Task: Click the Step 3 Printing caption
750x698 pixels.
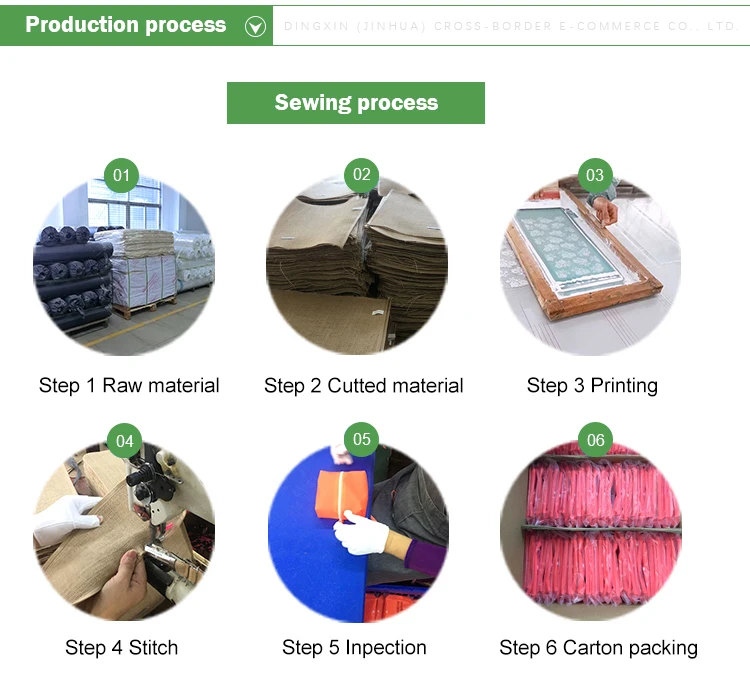Action: tap(592, 386)
